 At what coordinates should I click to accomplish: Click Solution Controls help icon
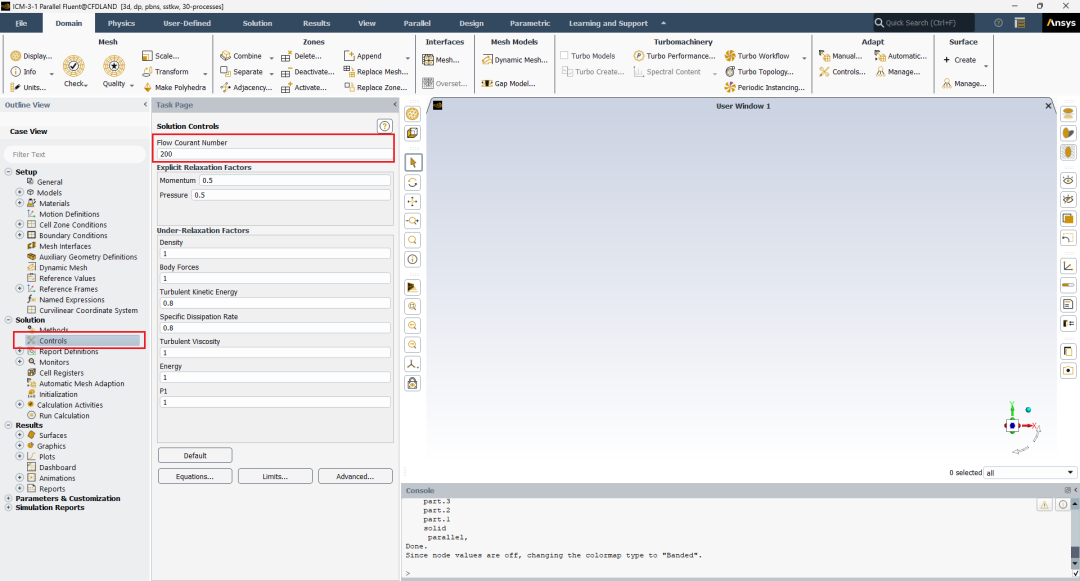(384, 126)
